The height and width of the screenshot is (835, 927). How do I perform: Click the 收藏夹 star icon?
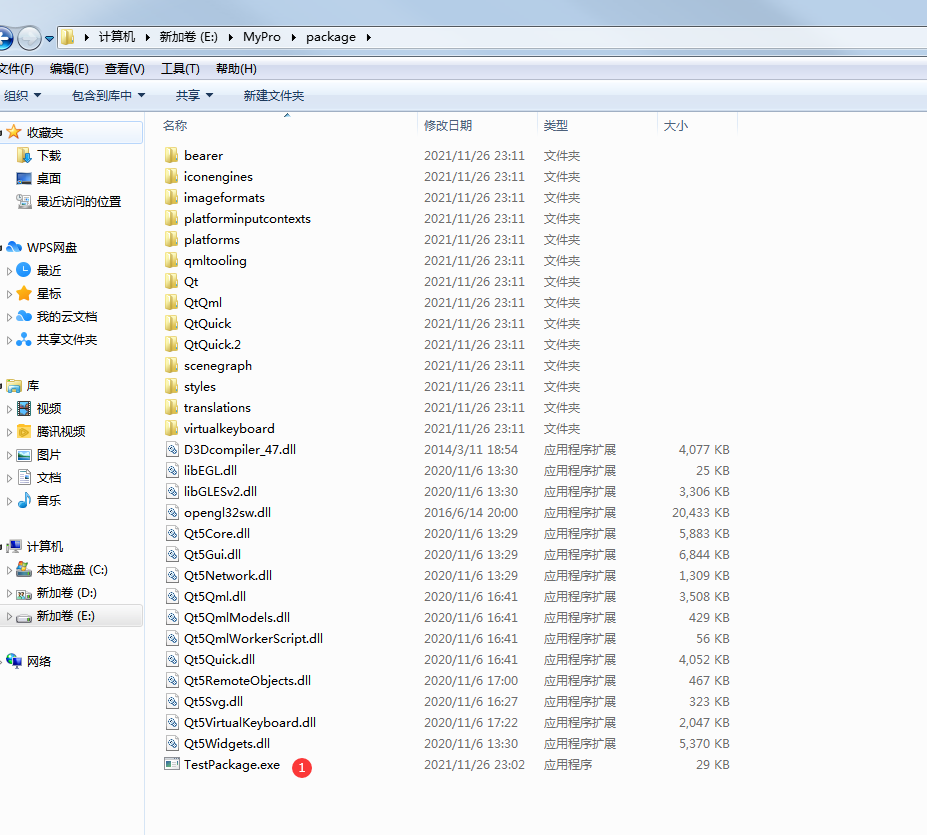tap(14, 132)
